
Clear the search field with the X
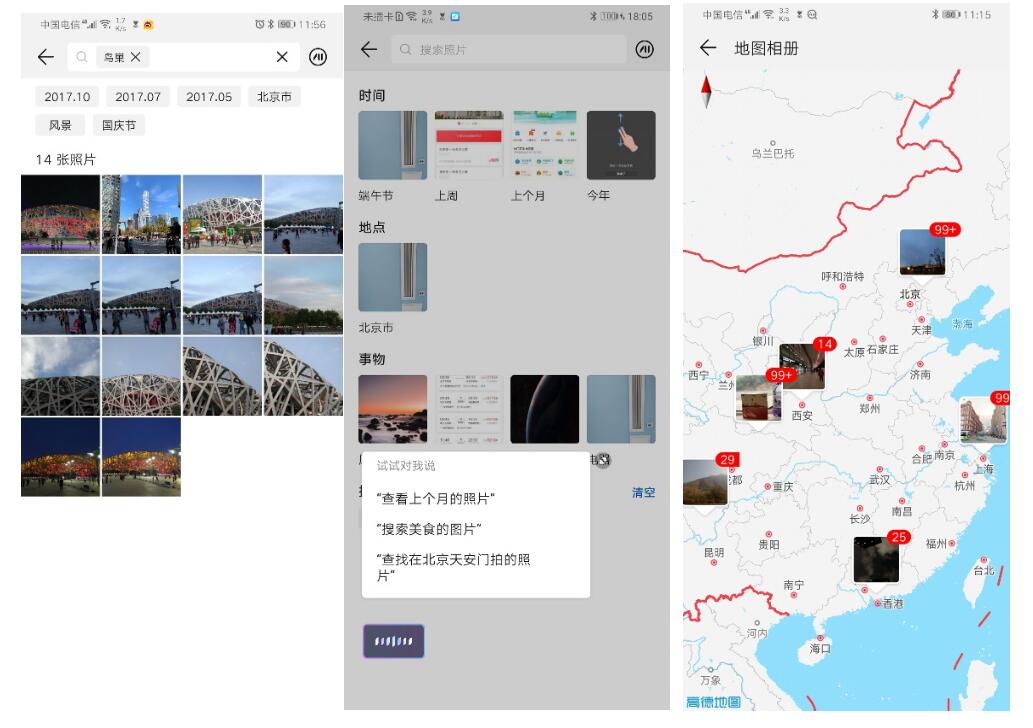(x=282, y=57)
